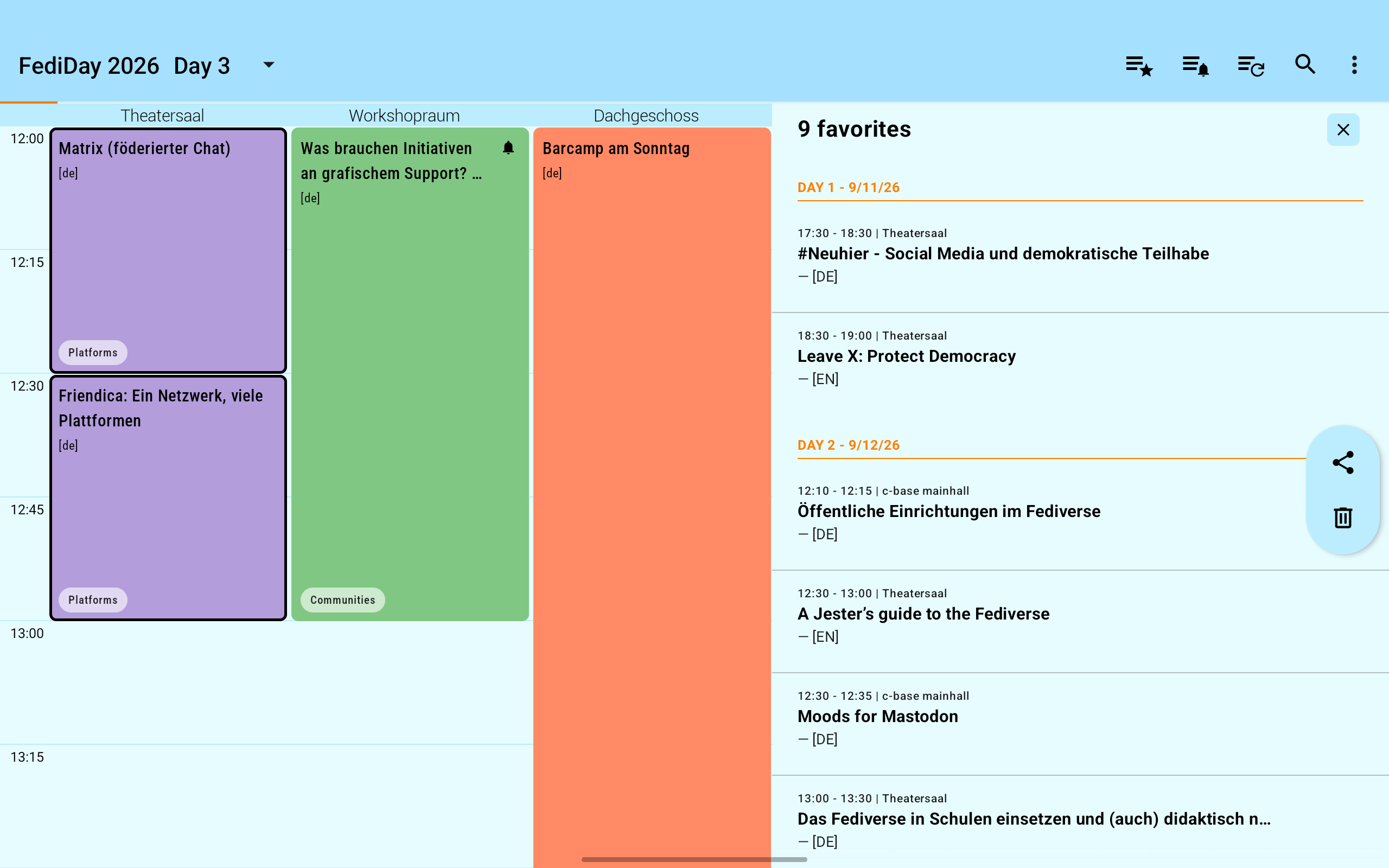Open the three-dot overflow menu
The width and height of the screenshot is (1389, 868).
[x=1355, y=65]
